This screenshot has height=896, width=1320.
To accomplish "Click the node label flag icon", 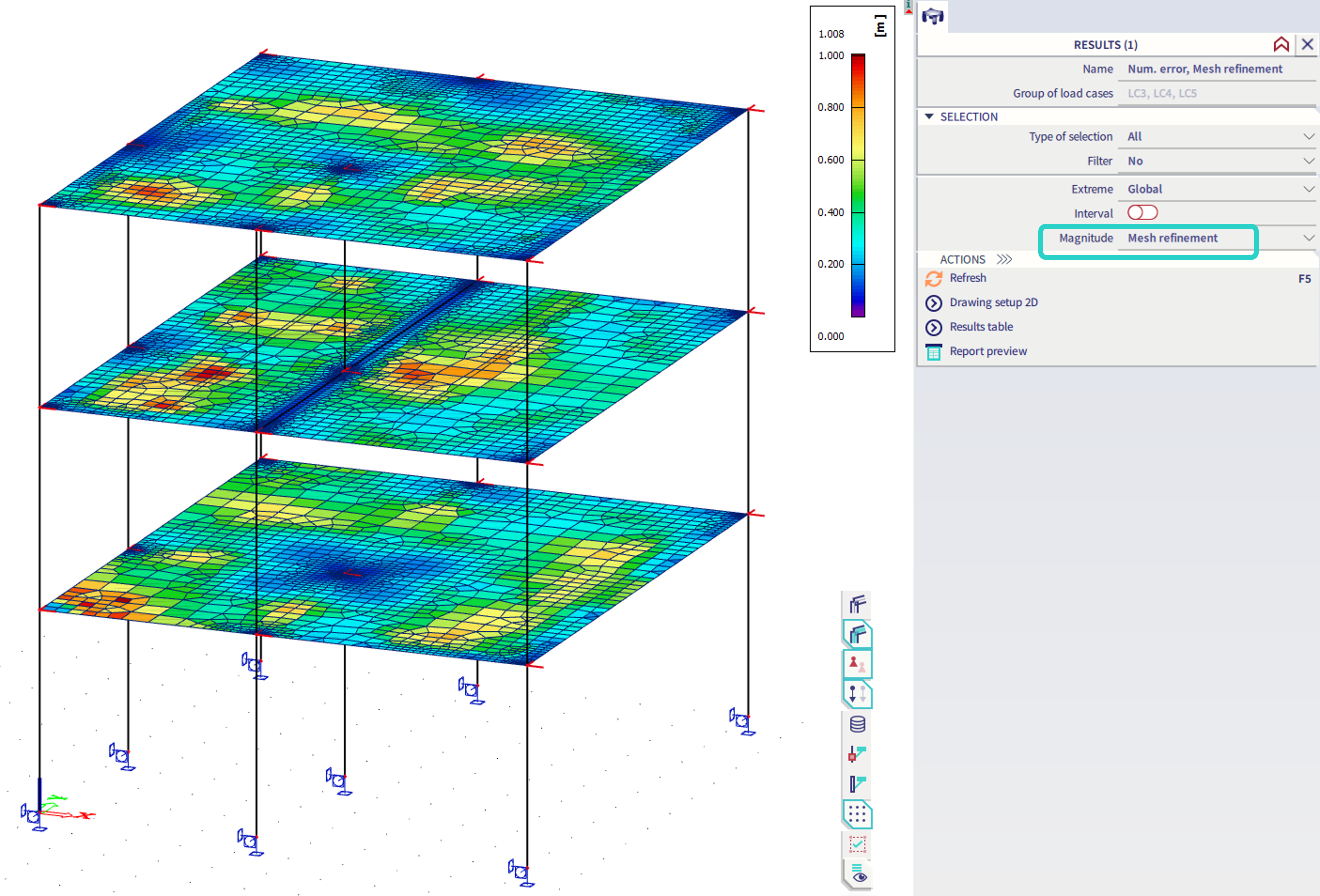I will [x=856, y=754].
